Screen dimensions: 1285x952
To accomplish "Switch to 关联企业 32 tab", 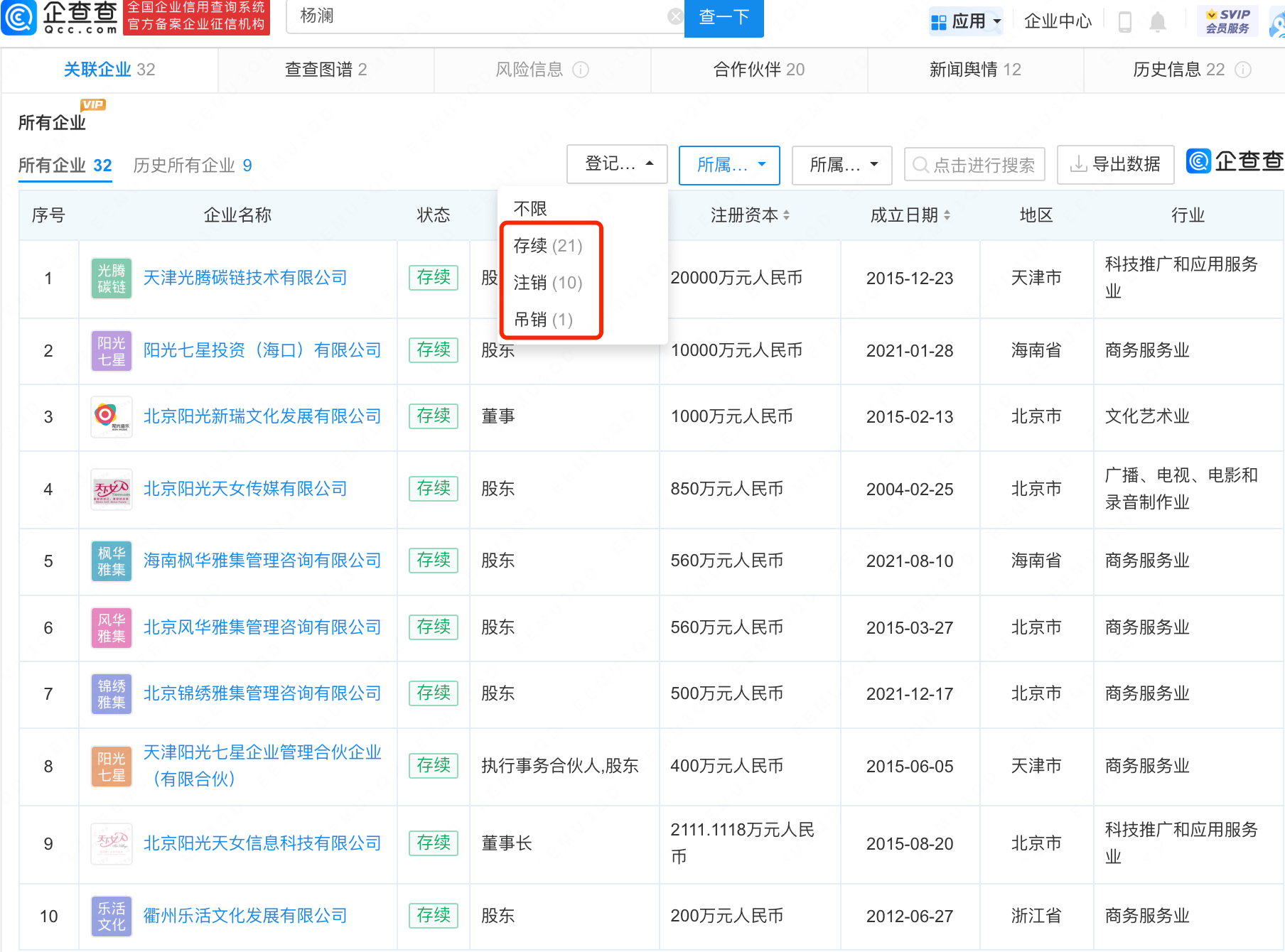I will tap(109, 70).
